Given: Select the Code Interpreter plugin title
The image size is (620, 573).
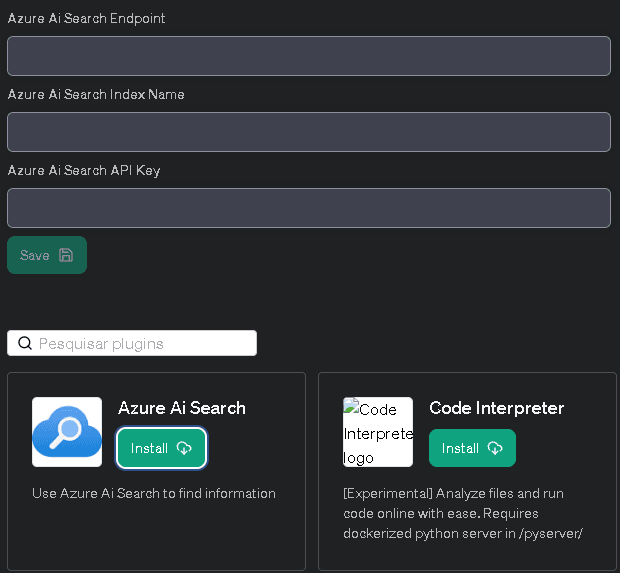Looking at the screenshot, I should pyautogui.click(x=496, y=408).
